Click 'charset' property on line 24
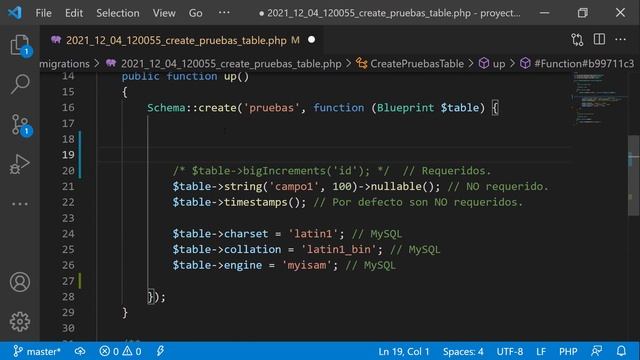 [246, 234]
